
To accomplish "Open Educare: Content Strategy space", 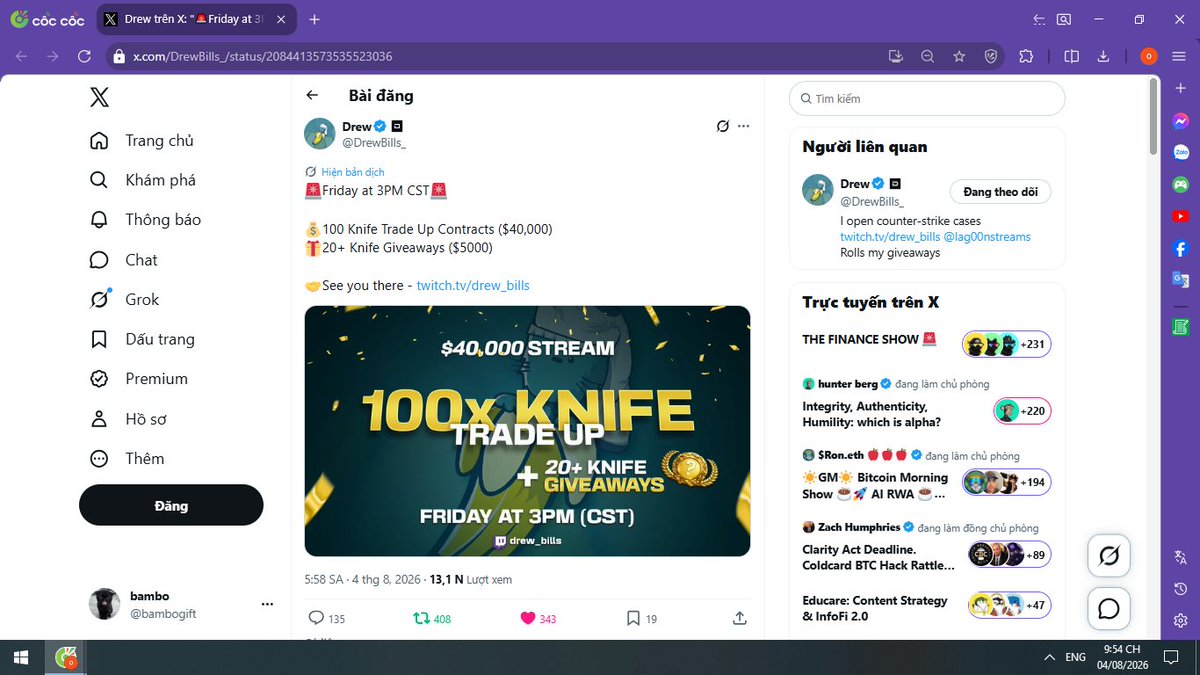I will tap(875, 608).
